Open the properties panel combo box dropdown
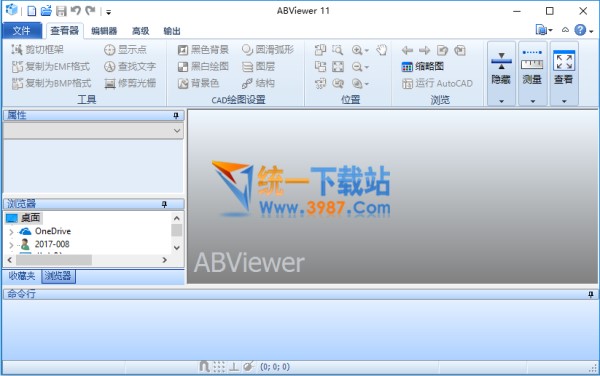This screenshot has height=376, width=600. [x=177, y=131]
